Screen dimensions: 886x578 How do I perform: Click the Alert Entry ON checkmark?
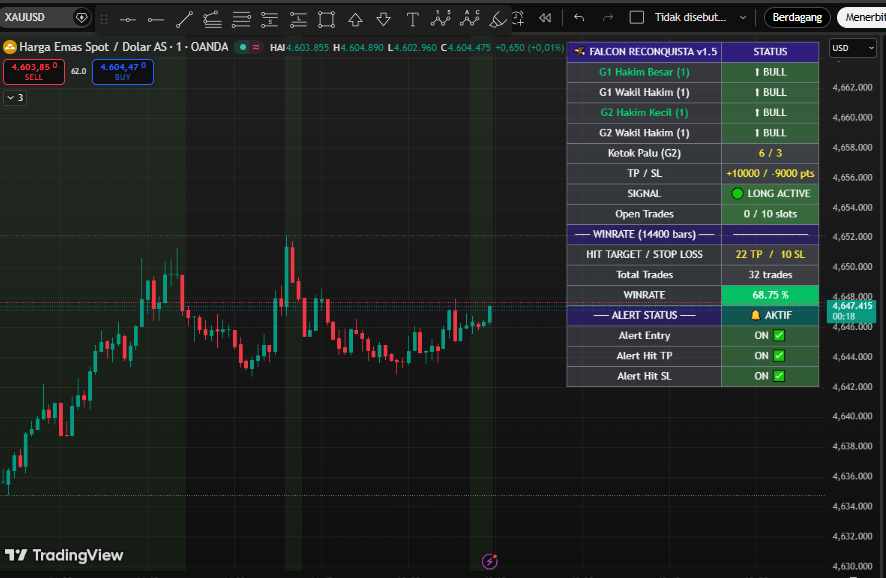click(779, 336)
